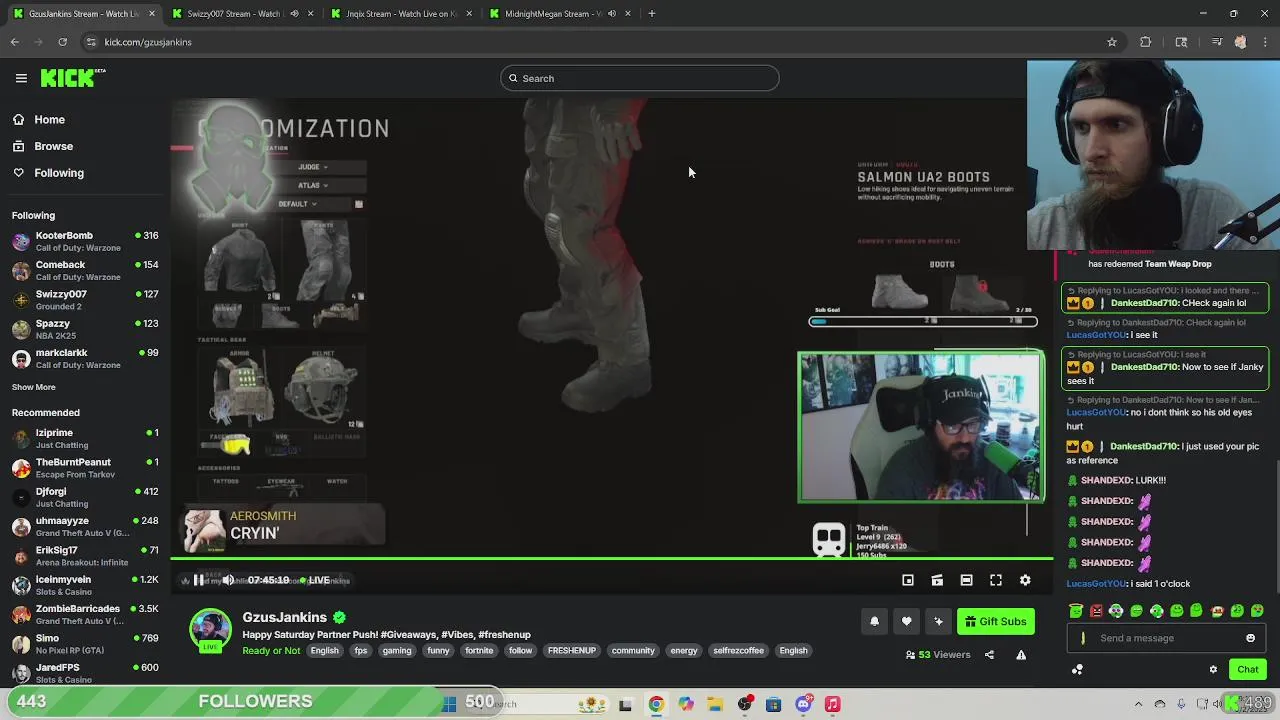This screenshot has width=1280, height=720.
Task: Open Chrome in Windows taskbar
Action: click(656, 705)
